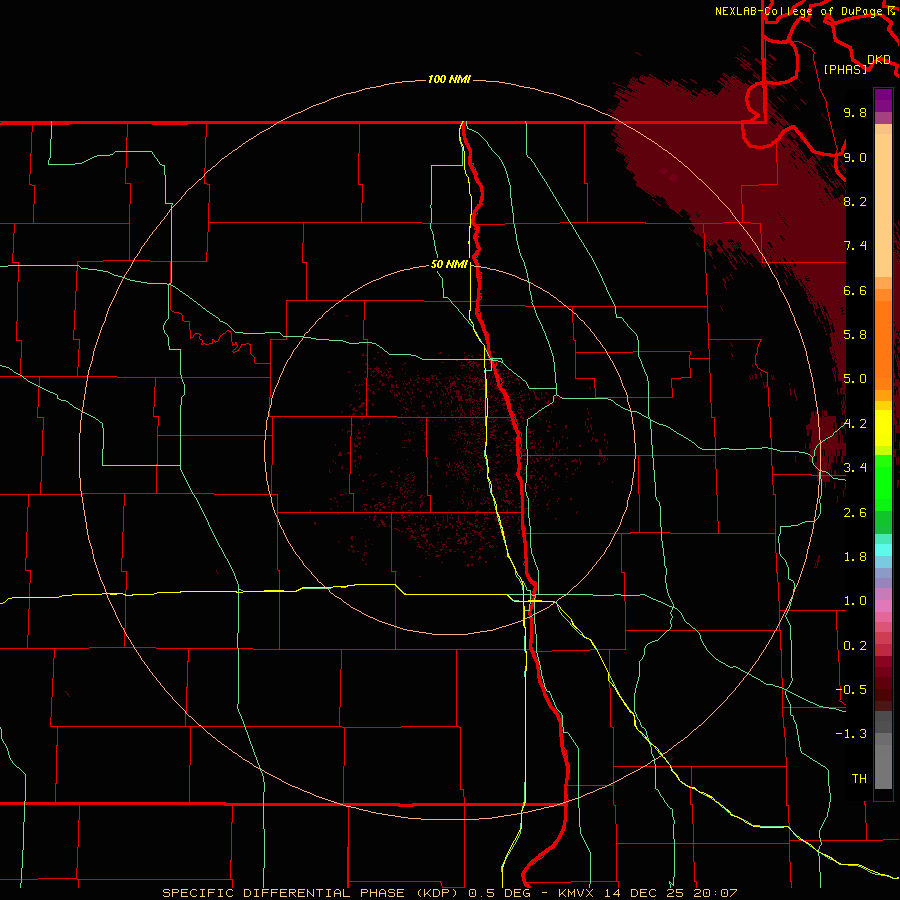Click the 1.8 scale label
Image resolution: width=900 pixels, height=900 pixels.
click(855, 557)
